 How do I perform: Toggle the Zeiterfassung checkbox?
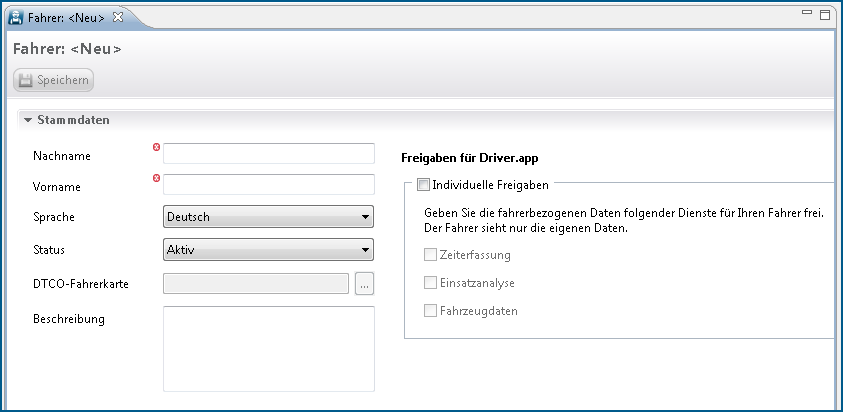pos(431,255)
